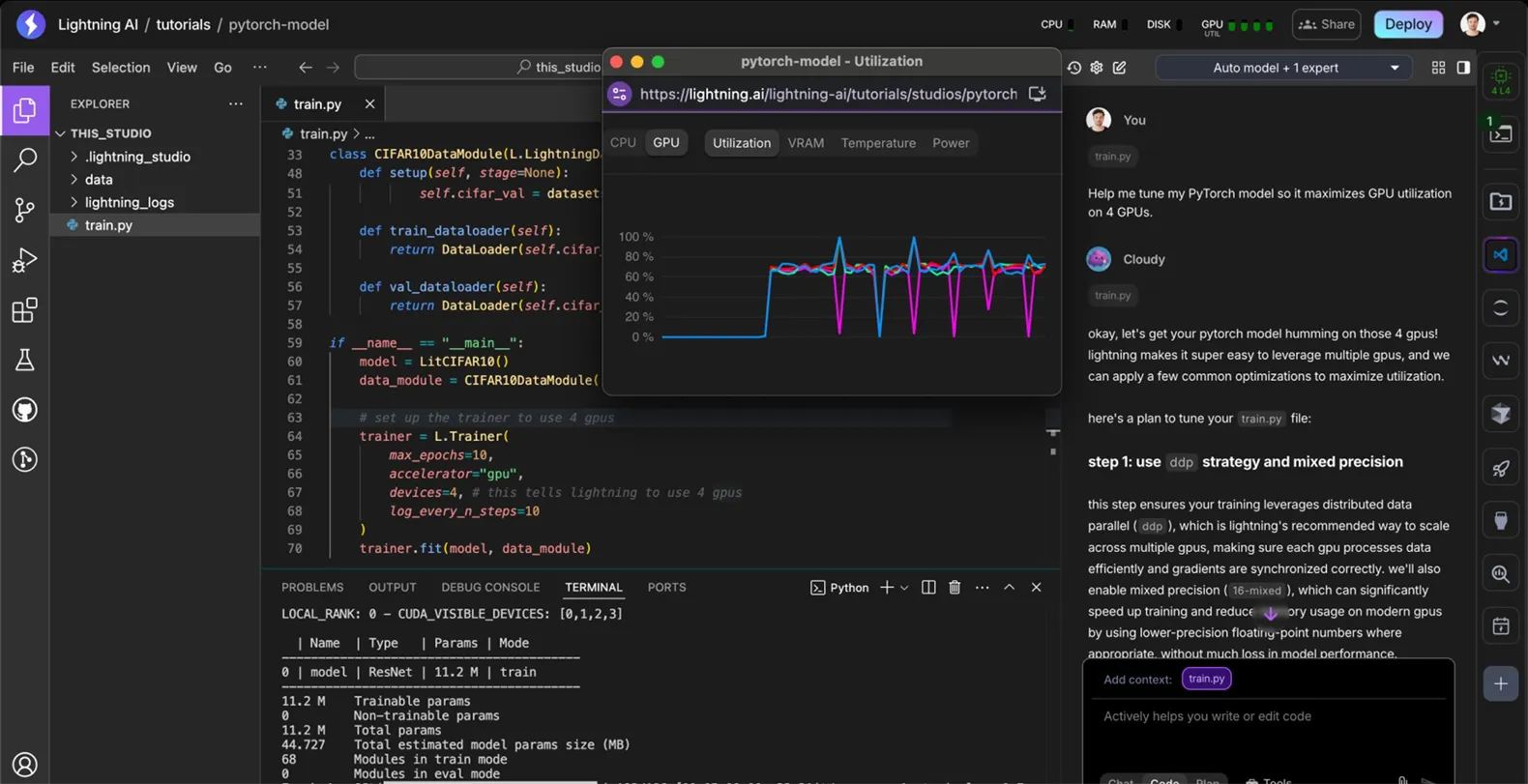The image size is (1528, 784).
Task: Open the Testing flask view
Action: 25,360
